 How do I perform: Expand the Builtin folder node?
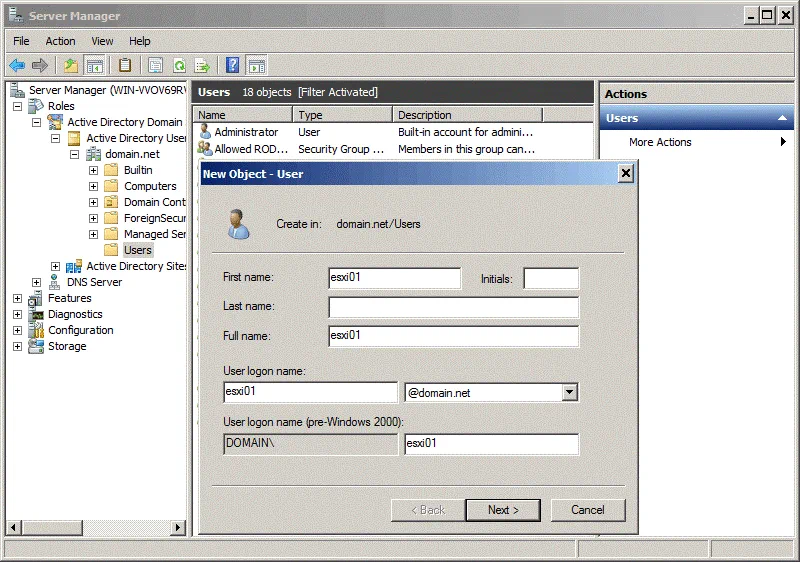[93, 170]
